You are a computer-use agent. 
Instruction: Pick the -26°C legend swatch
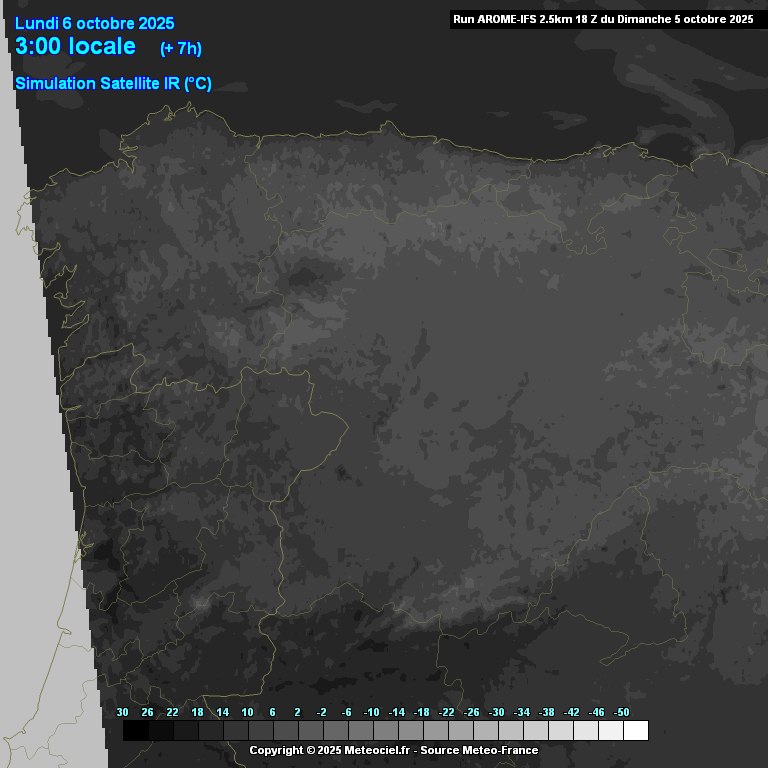point(485,730)
